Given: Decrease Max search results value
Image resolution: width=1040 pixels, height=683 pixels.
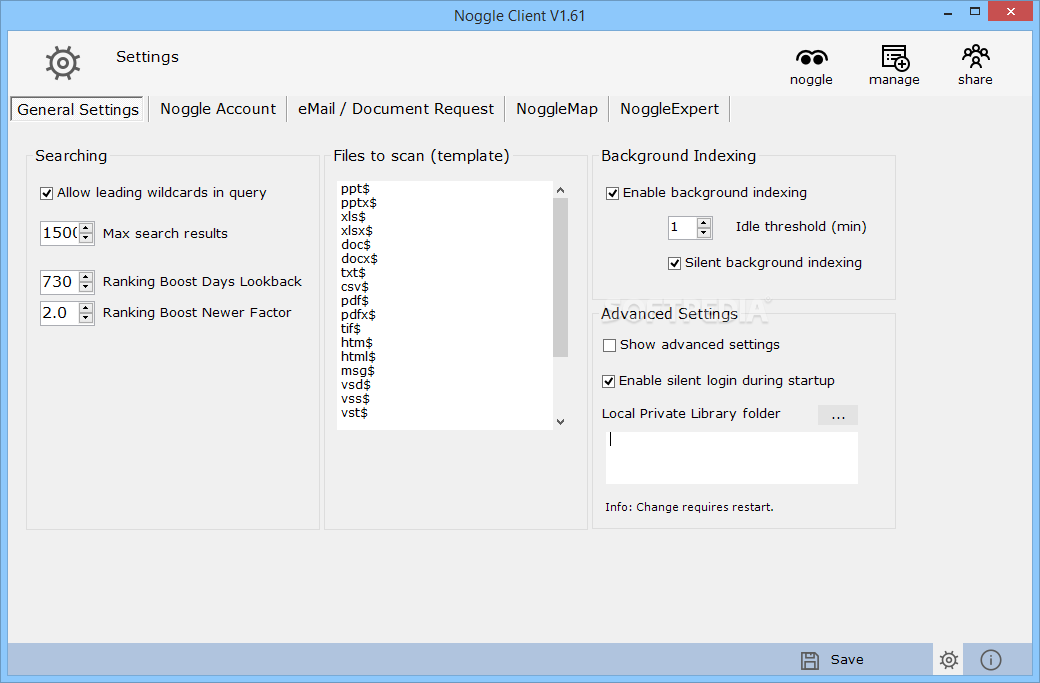Looking at the screenshot, I should pos(86,238).
